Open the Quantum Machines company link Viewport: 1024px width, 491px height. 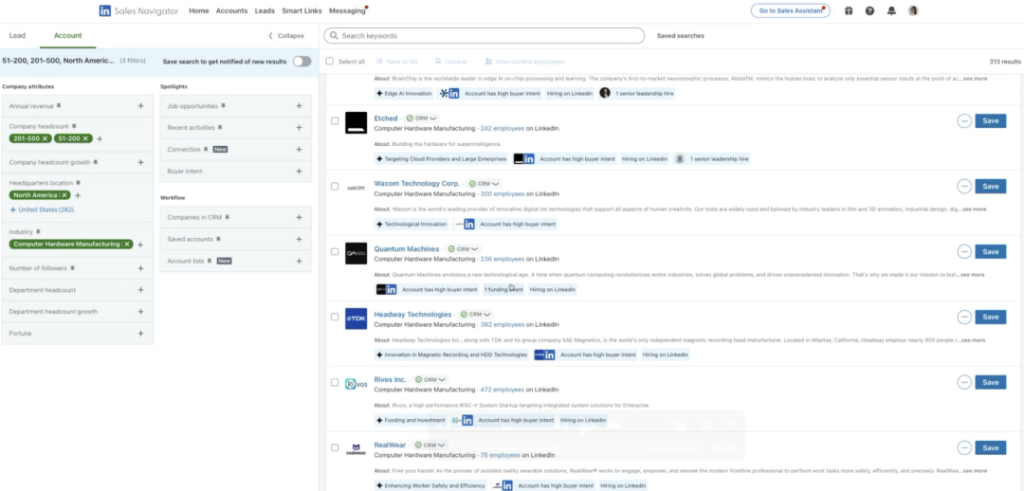(x=406, y=249)
